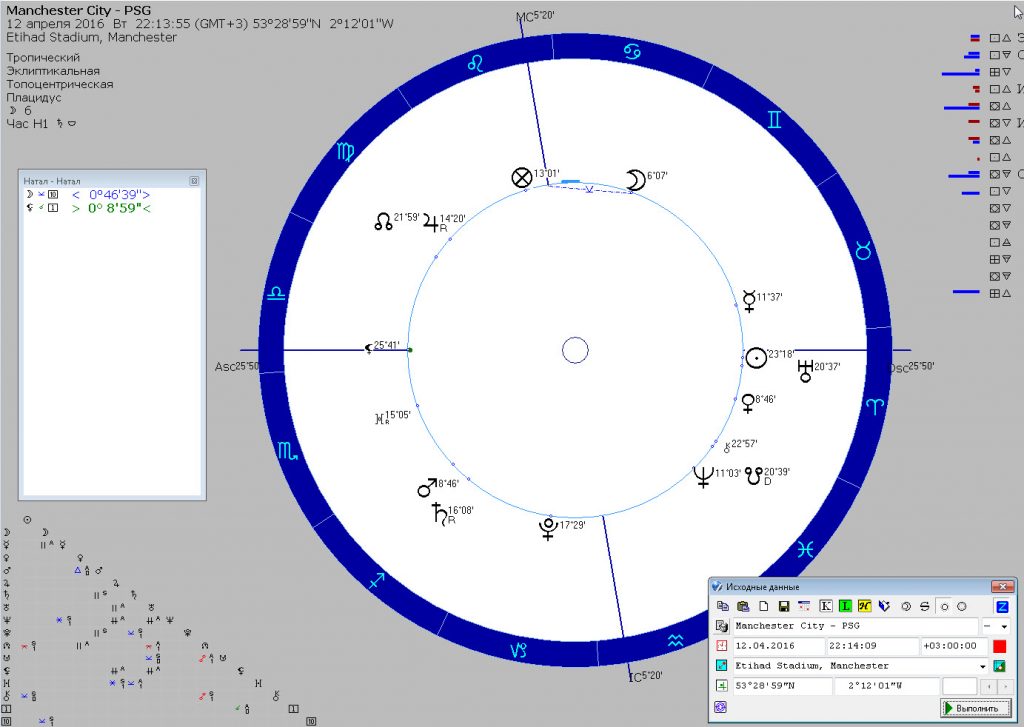This screenshot has width=1024, height=727.
Task: Click the floppy disk save icon
Action: click(783, 607)
